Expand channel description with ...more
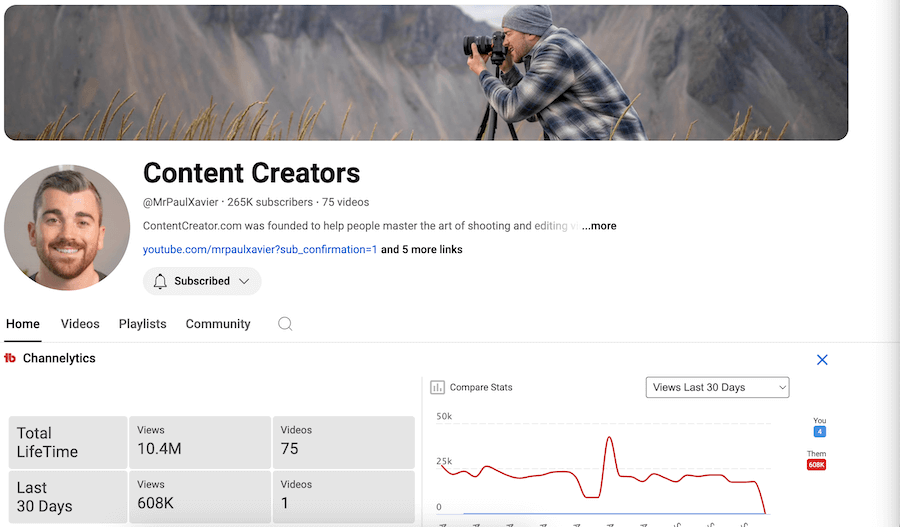900x527 pixels. [x=599, y=226]
